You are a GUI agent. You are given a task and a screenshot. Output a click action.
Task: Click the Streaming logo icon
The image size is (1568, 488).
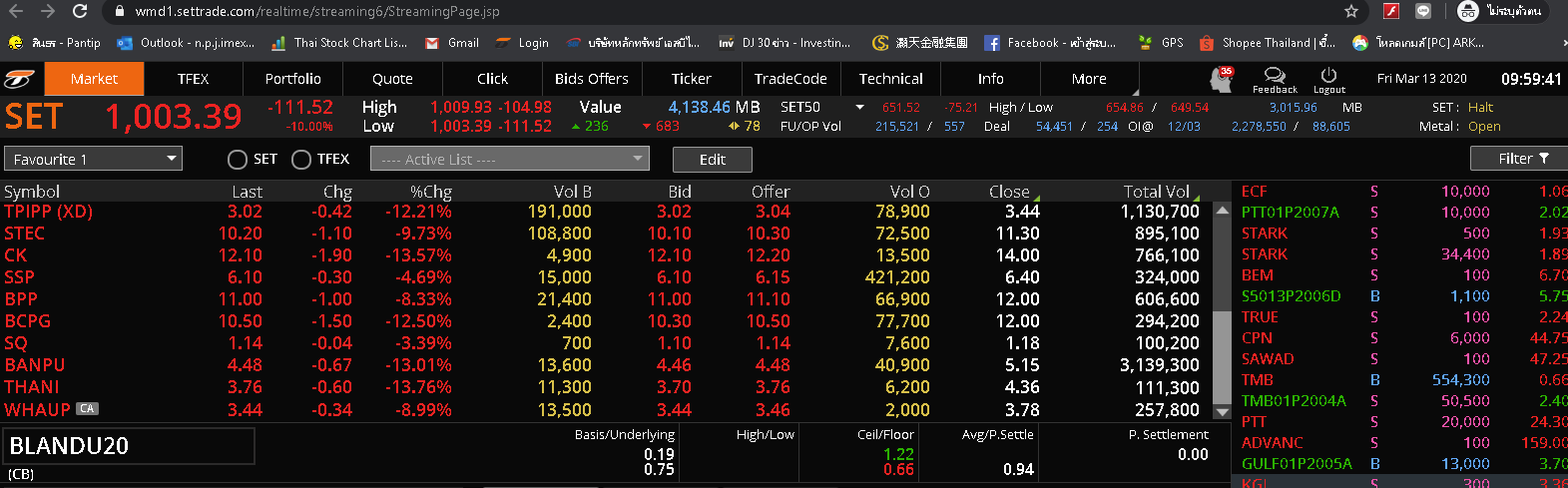[x=19, y=79]
